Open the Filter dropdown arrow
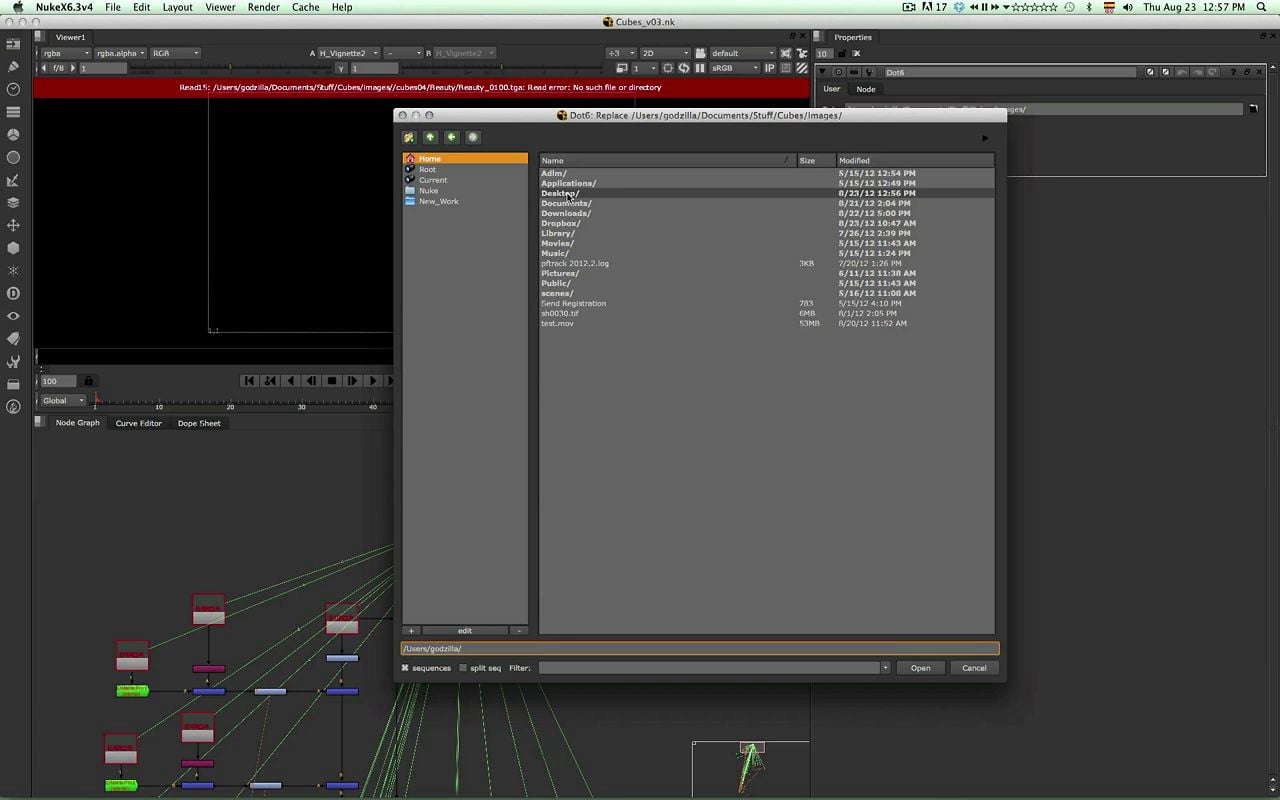Image resolution: width=1280 pixels, height=800 pixels. tap(885, 668)
